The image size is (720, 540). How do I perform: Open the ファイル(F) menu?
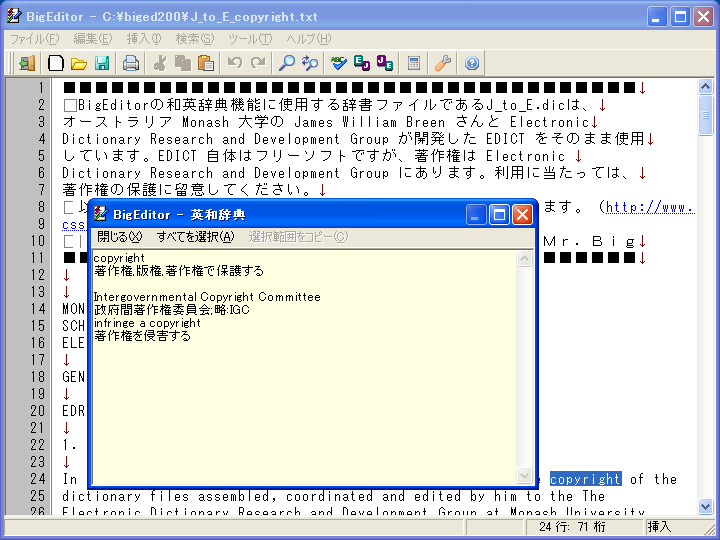34,39
